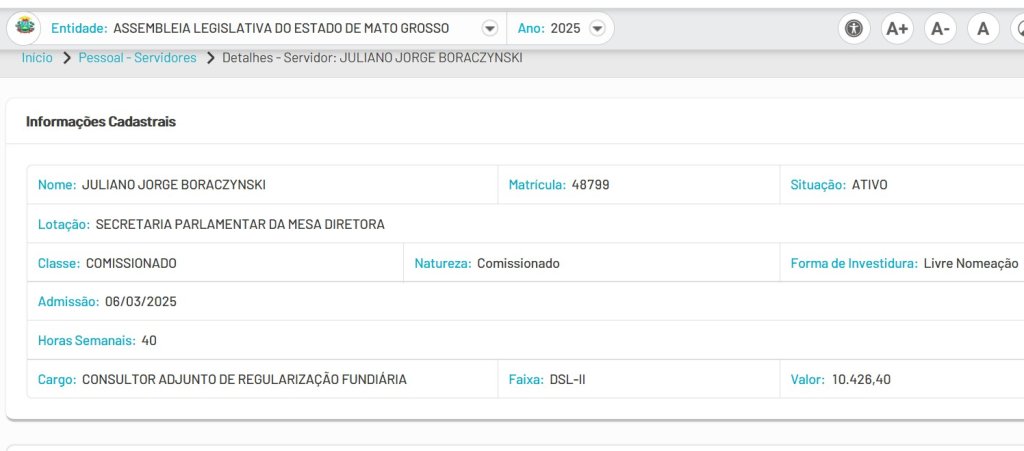Open the Ano year dropdown arrow
This screenshot has height=451, width=1024.
[597, 28]
